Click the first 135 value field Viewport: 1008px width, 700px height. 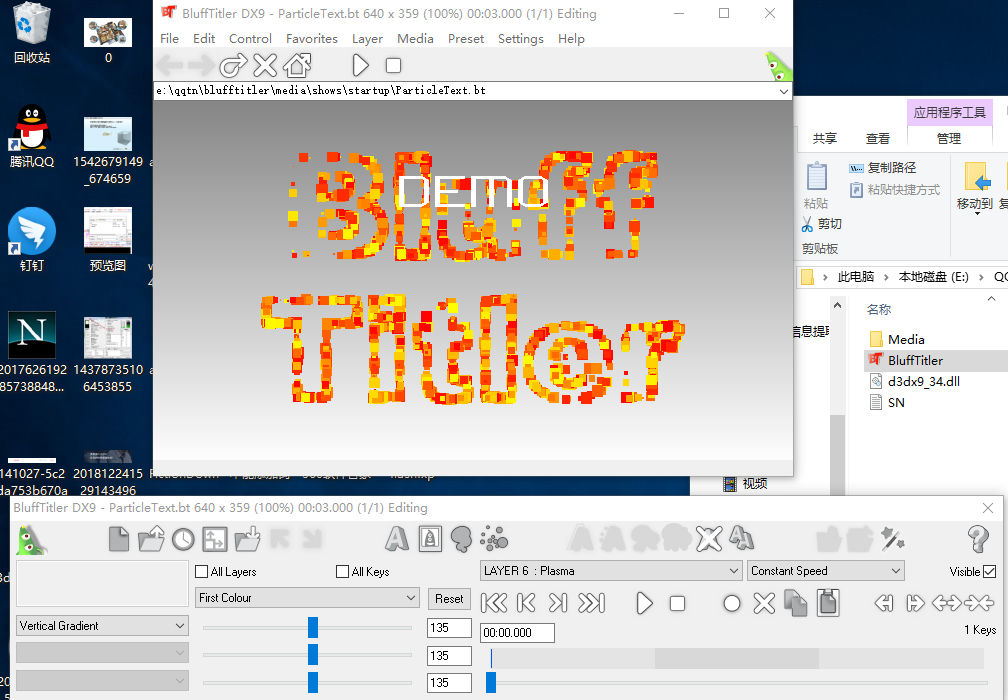click(449, 627)
